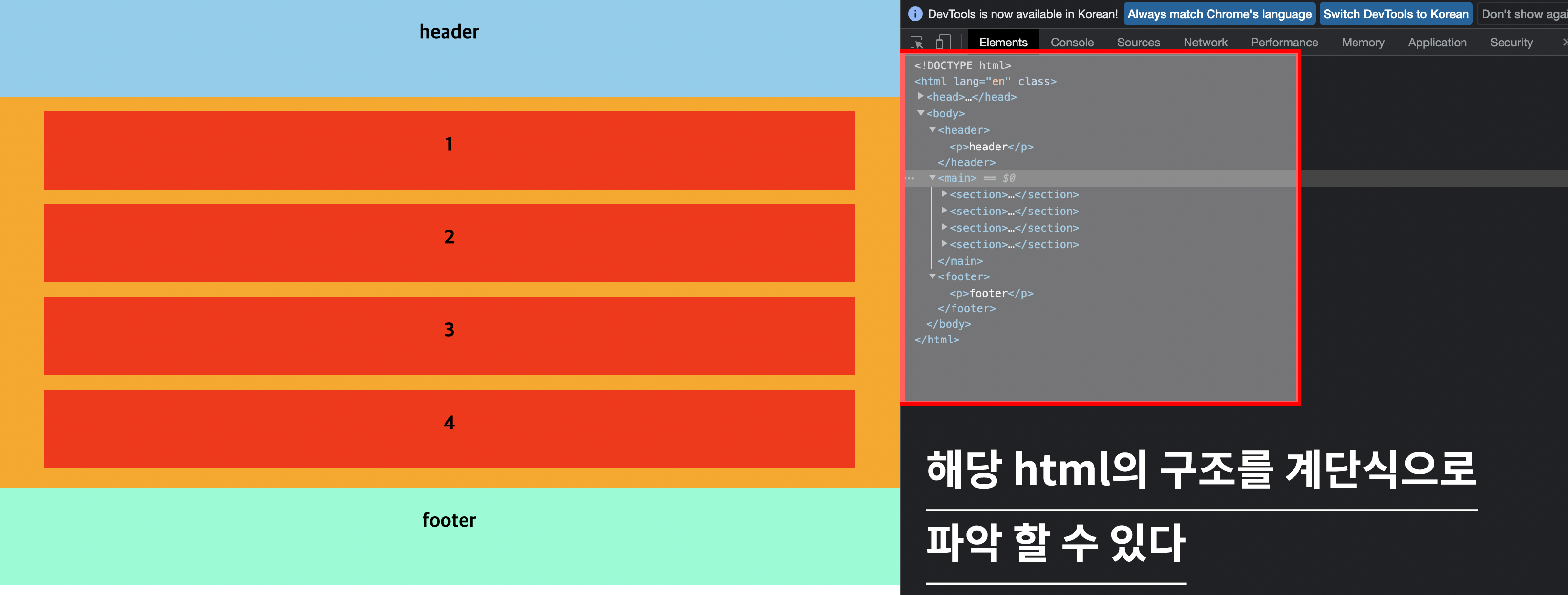Collapse the footer element node
Viewport: 1568px width, 595px height.
point(932,276)
